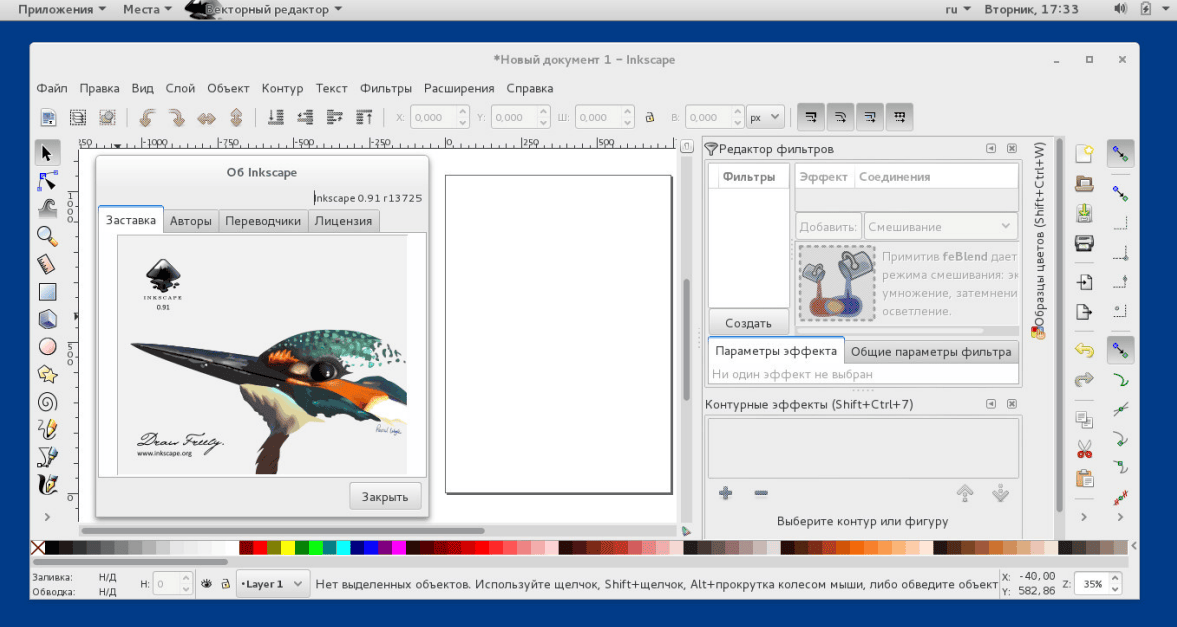The width and height of the screenshot is (1177, 627).
Task: Click the printer icon in command bar
Action: (1084, 243)
